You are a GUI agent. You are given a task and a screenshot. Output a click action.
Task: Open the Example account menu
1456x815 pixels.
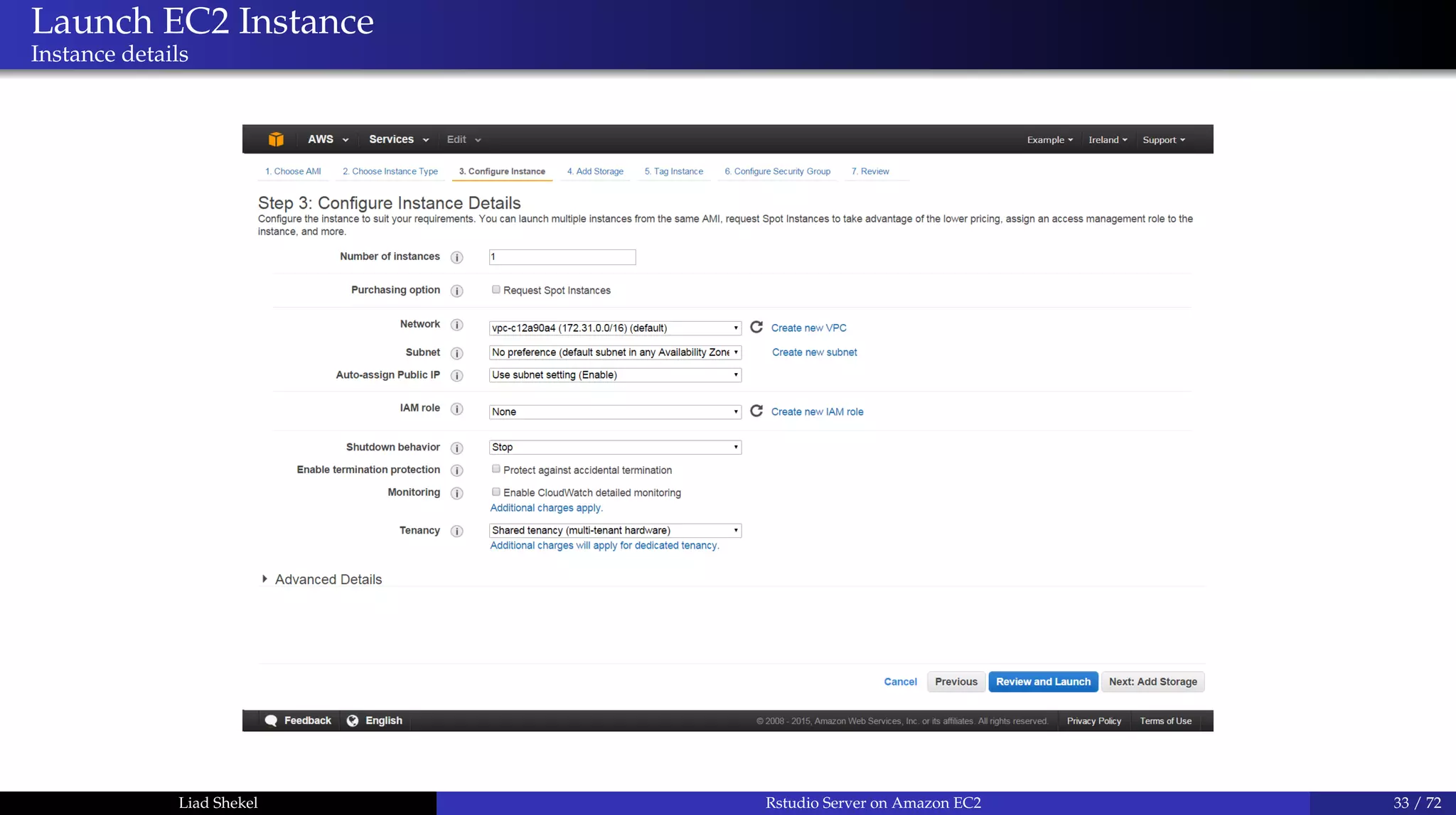(x=1049, y=140)
